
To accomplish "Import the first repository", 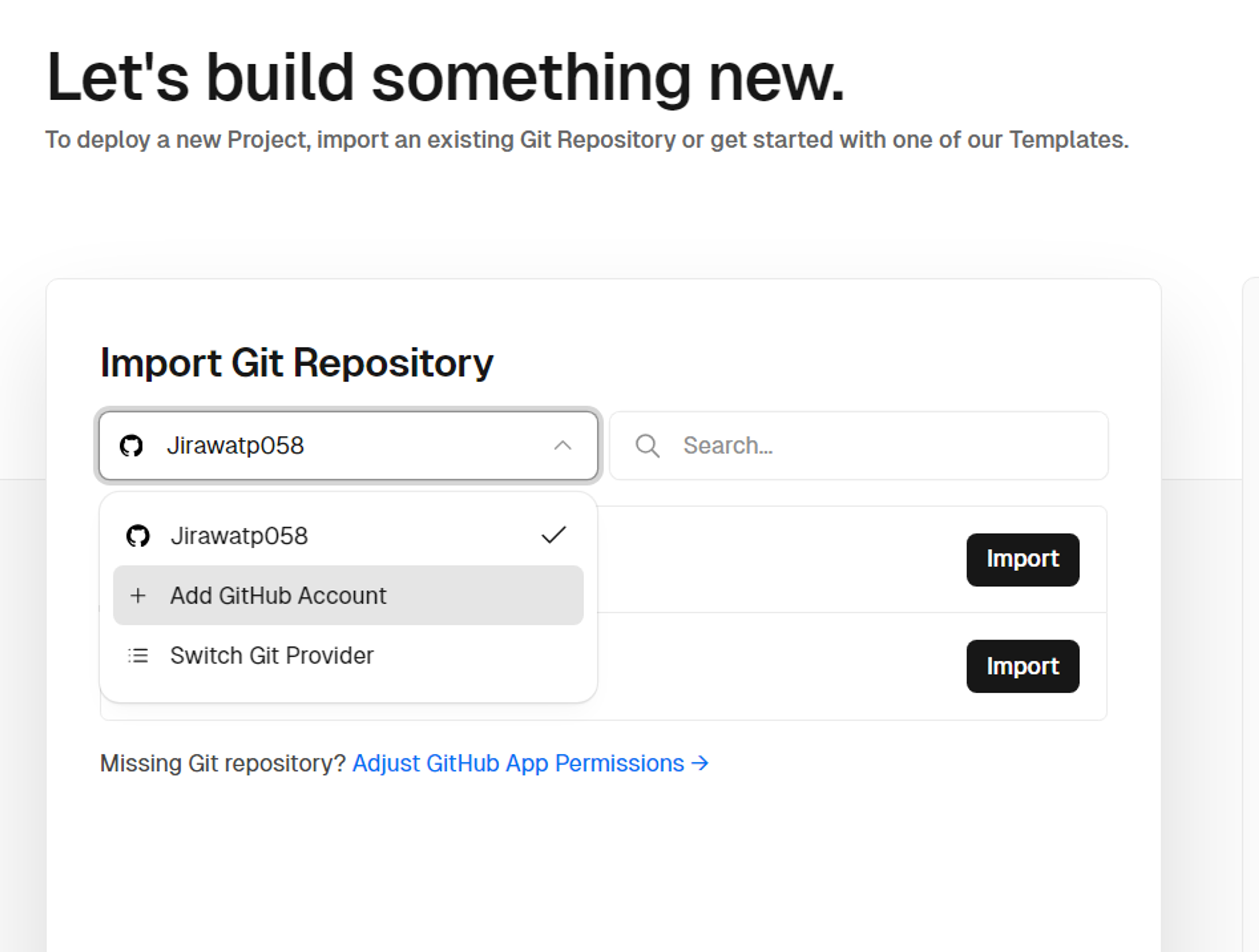I will click(1023, 560).
